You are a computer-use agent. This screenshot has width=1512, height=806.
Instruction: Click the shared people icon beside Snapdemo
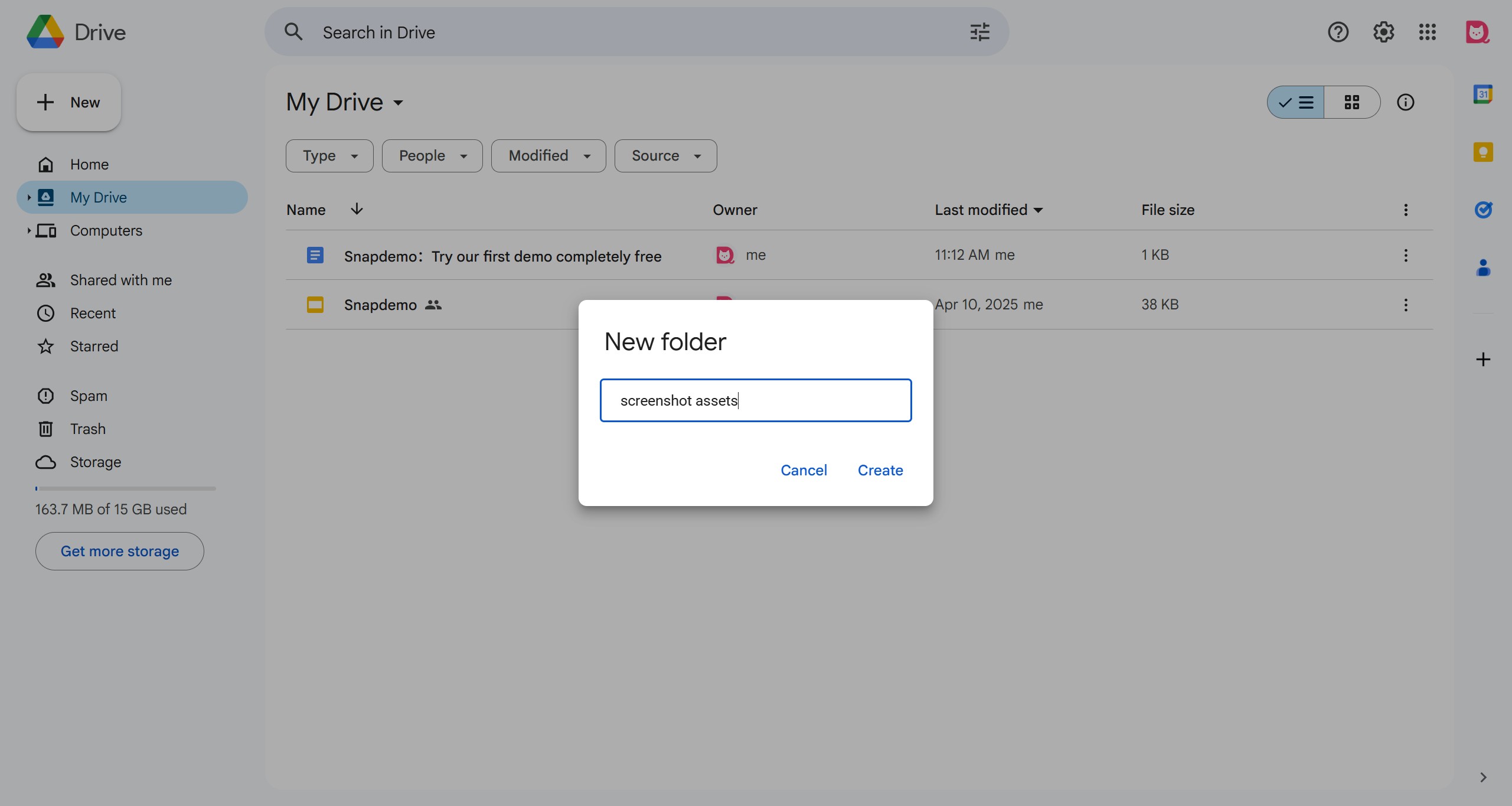pos(433,305)
